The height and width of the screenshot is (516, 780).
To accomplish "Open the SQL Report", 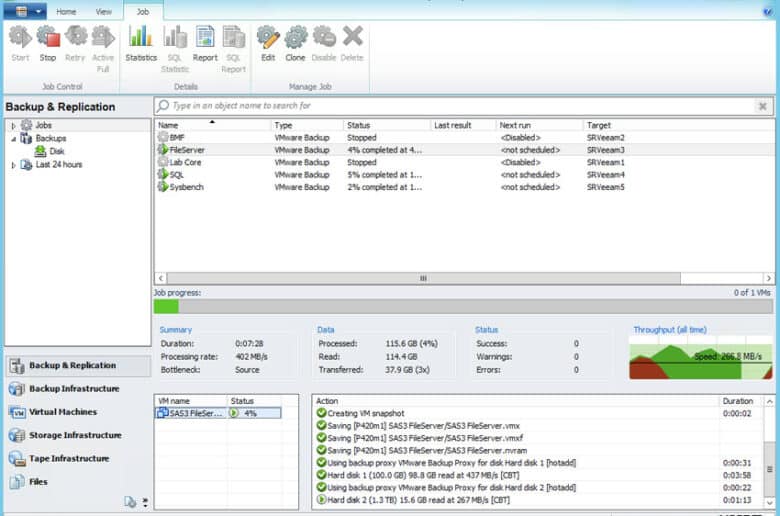I will [233, 49].
